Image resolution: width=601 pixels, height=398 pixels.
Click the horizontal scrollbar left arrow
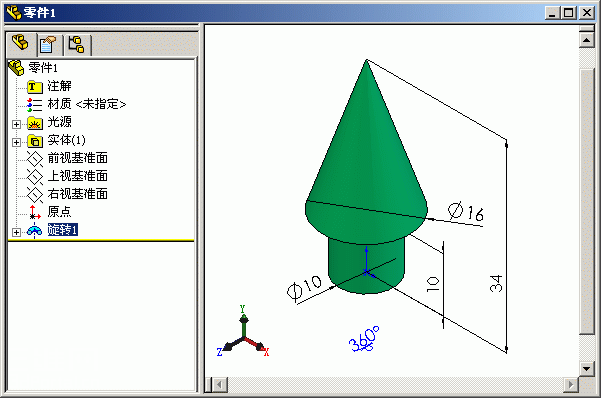point(220,384)
